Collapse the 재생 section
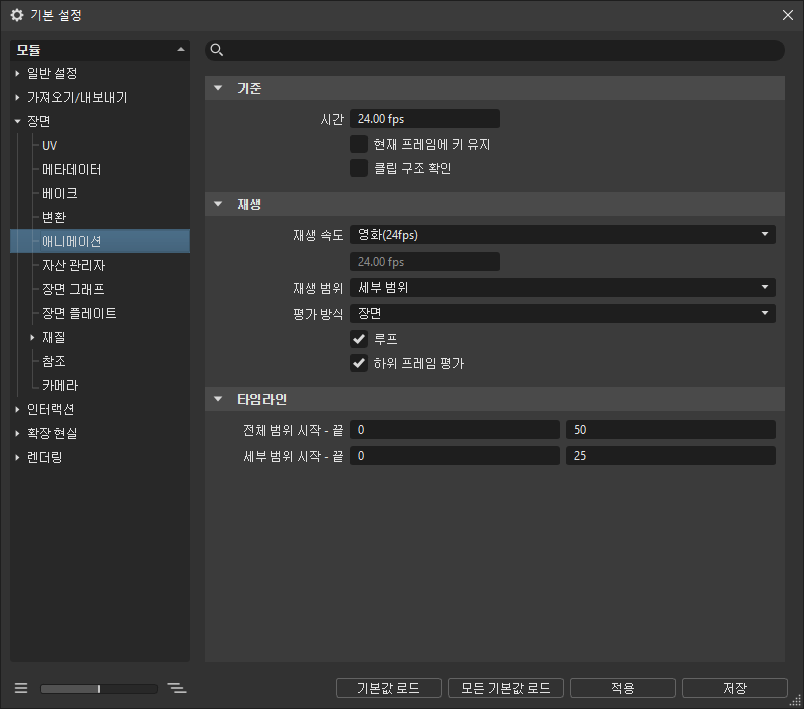Viewport: 804px width, 709px height. point(218,204)
